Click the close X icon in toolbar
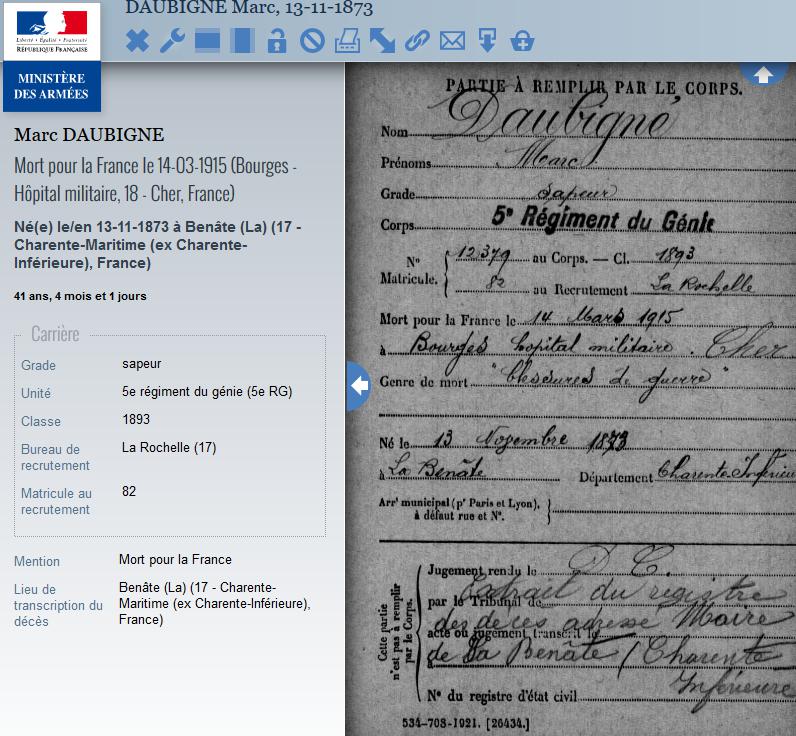796x736 pixels. click(x=138, y=41)
